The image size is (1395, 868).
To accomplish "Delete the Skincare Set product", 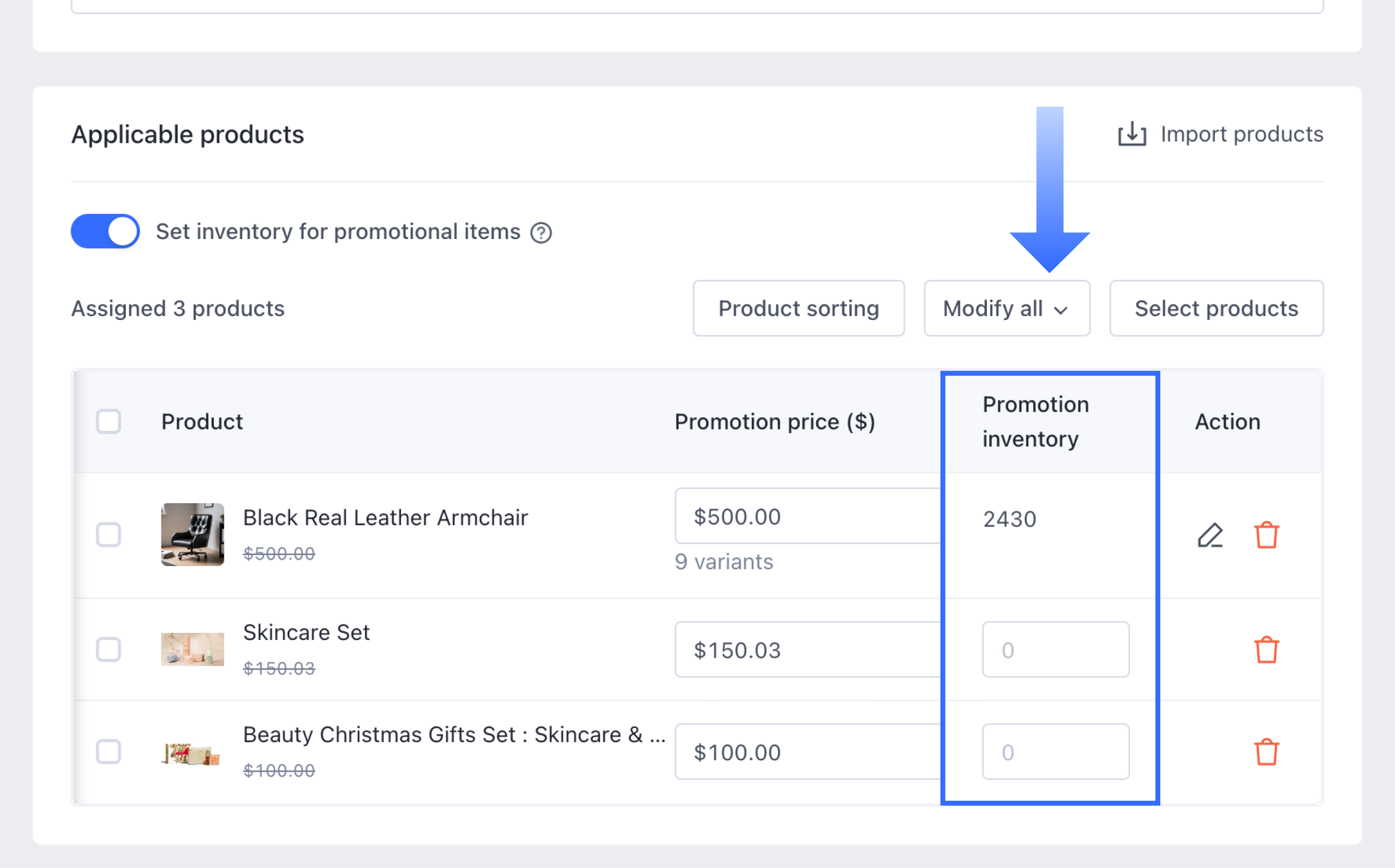I will (1266, 650).
